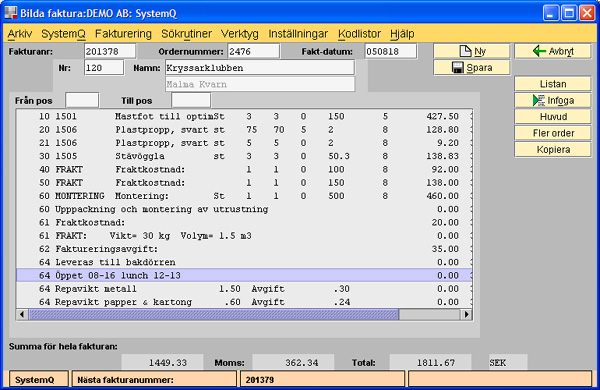
Task: Open the Listan button
Action: pyautogui.click(x=553, y=84)
